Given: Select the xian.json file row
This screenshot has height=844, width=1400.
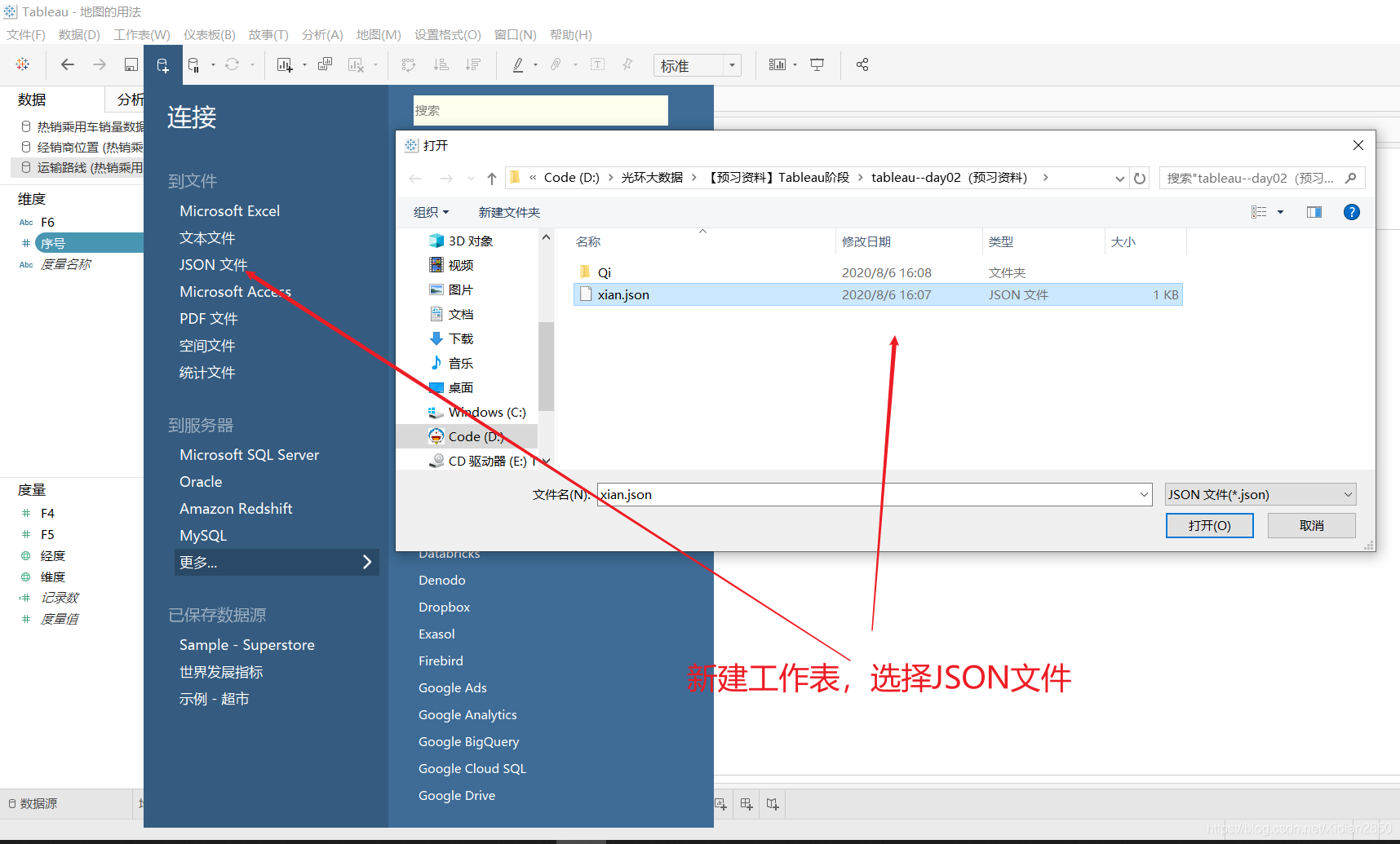Looking at the screenshot, I should coord(878,294).
